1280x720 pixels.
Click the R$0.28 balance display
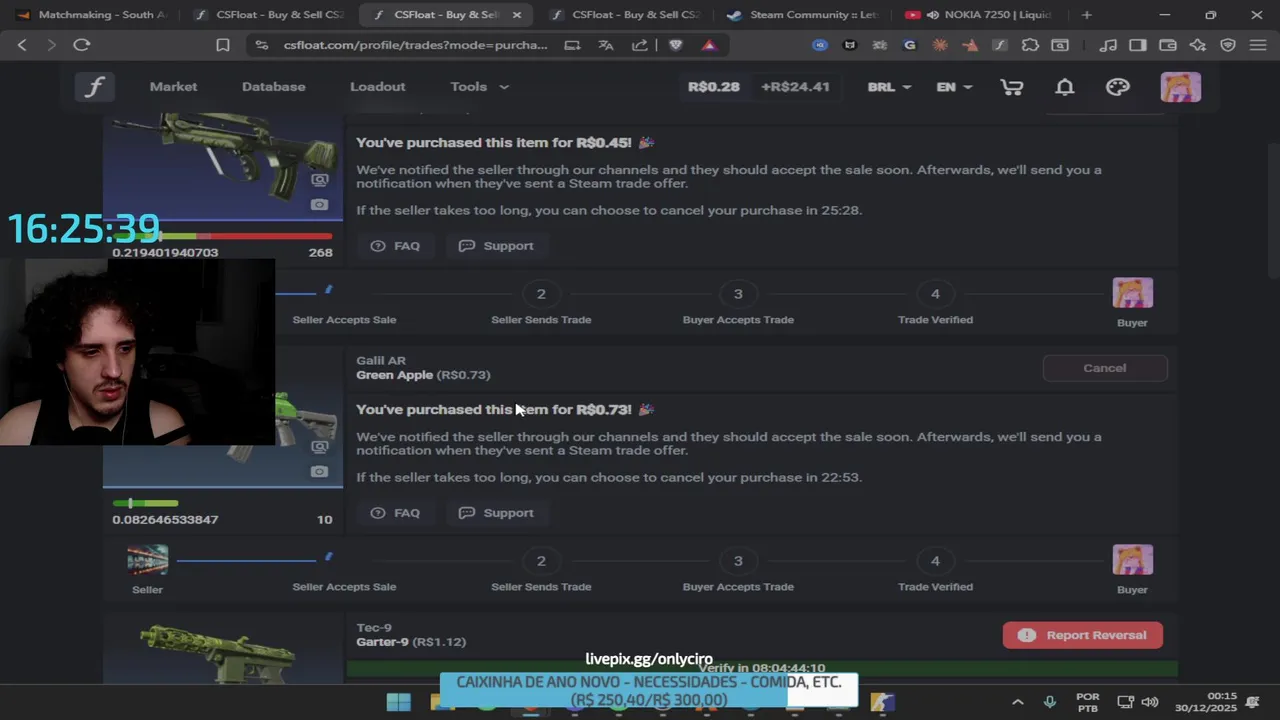714,87
